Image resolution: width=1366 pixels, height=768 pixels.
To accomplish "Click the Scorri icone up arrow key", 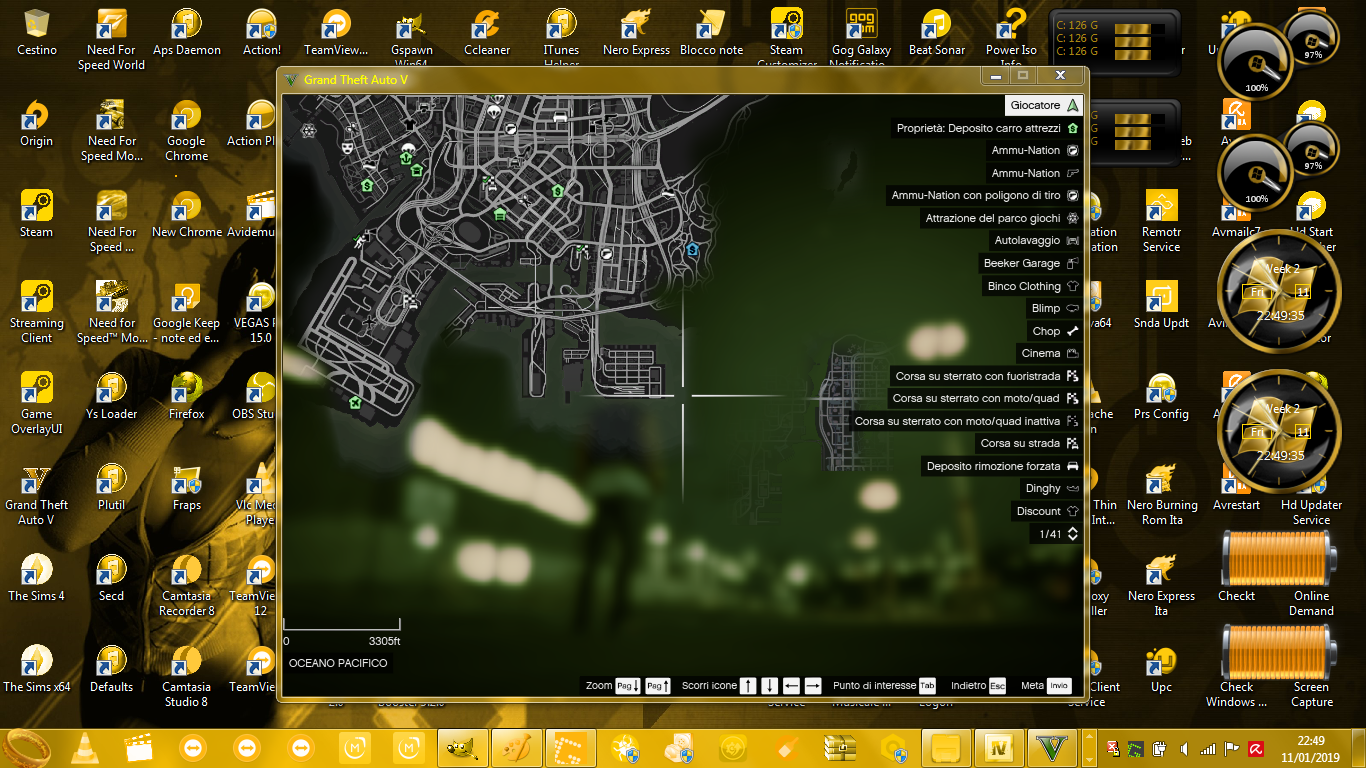I will (748, 685).
